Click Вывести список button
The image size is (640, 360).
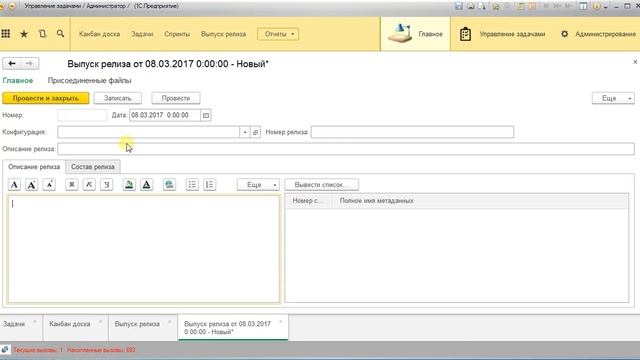pos(322,184)
